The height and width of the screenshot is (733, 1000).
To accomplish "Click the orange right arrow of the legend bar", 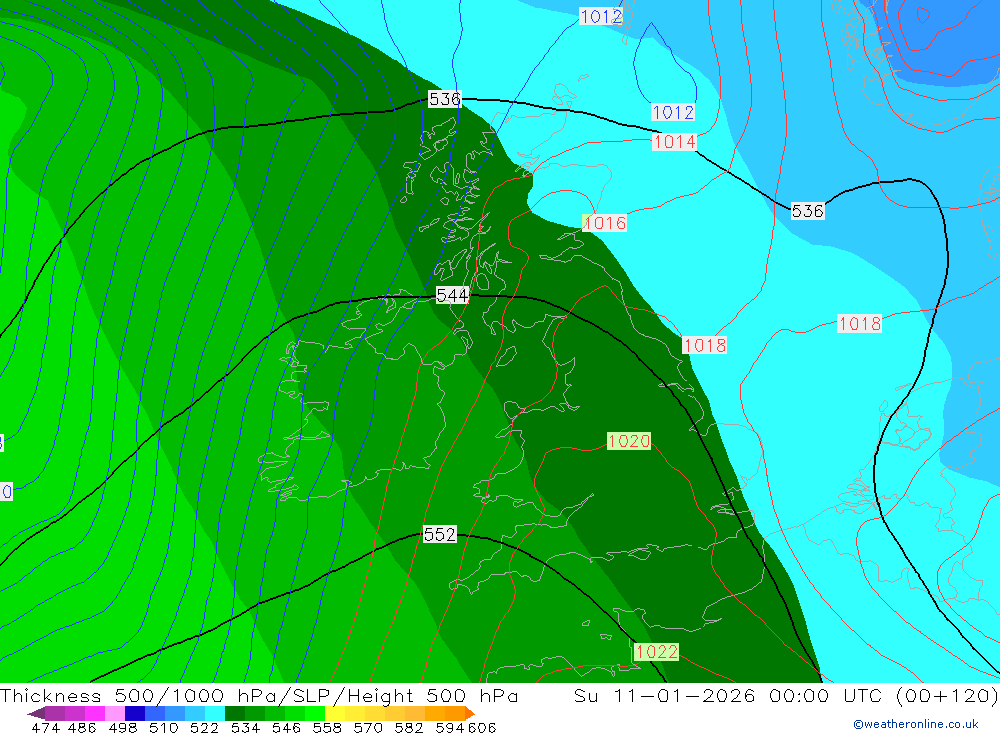I will click(x=469, y=713).
